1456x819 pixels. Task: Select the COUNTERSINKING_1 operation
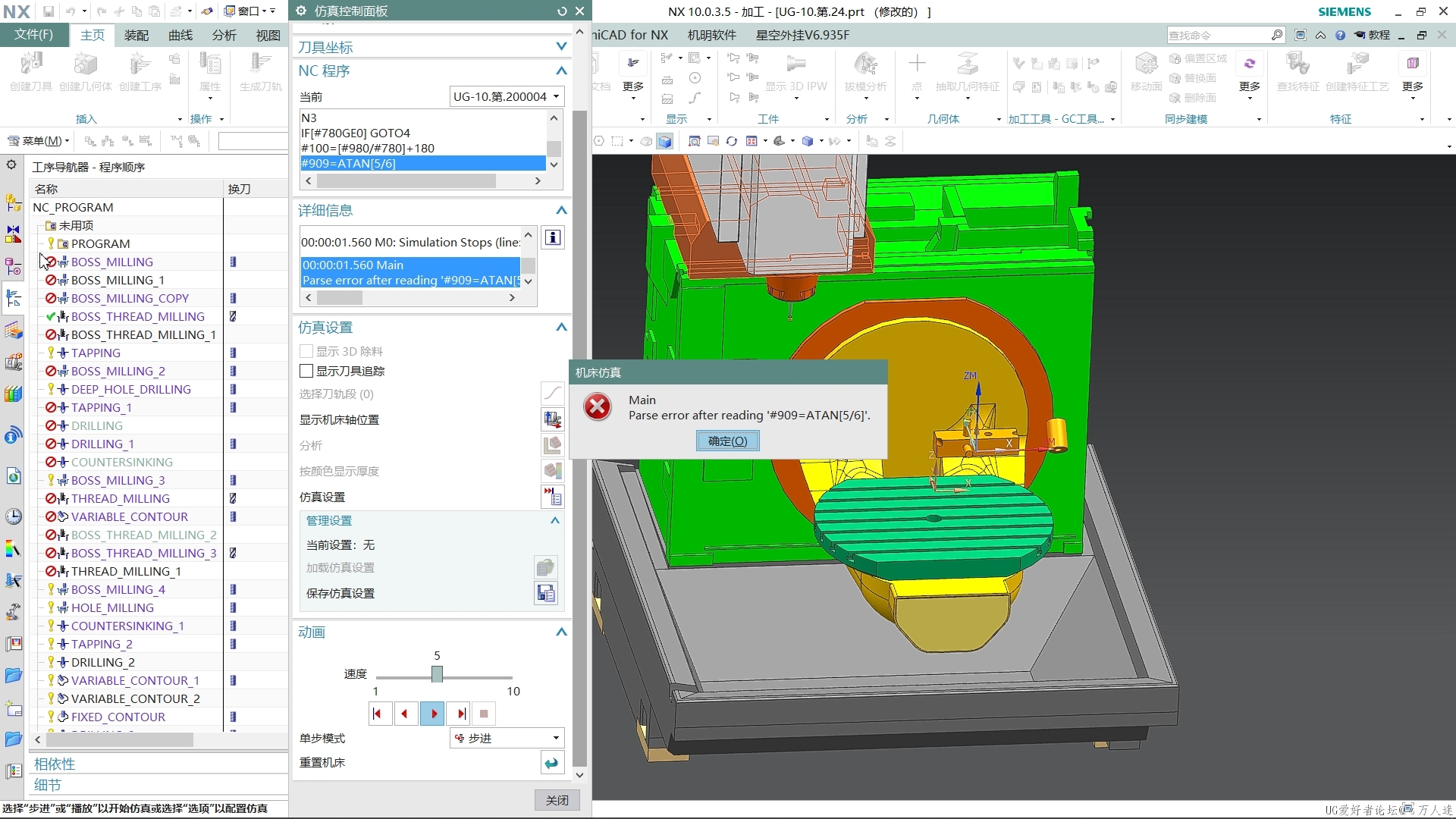coord(127,626)
